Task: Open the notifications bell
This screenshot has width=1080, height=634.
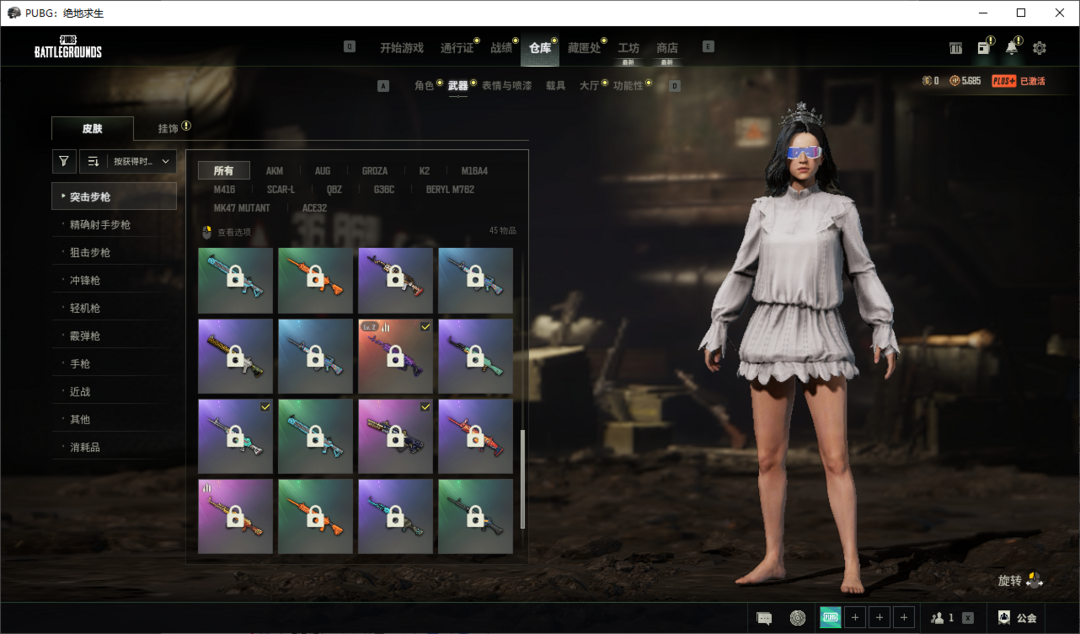Action: coord(1012,48)
